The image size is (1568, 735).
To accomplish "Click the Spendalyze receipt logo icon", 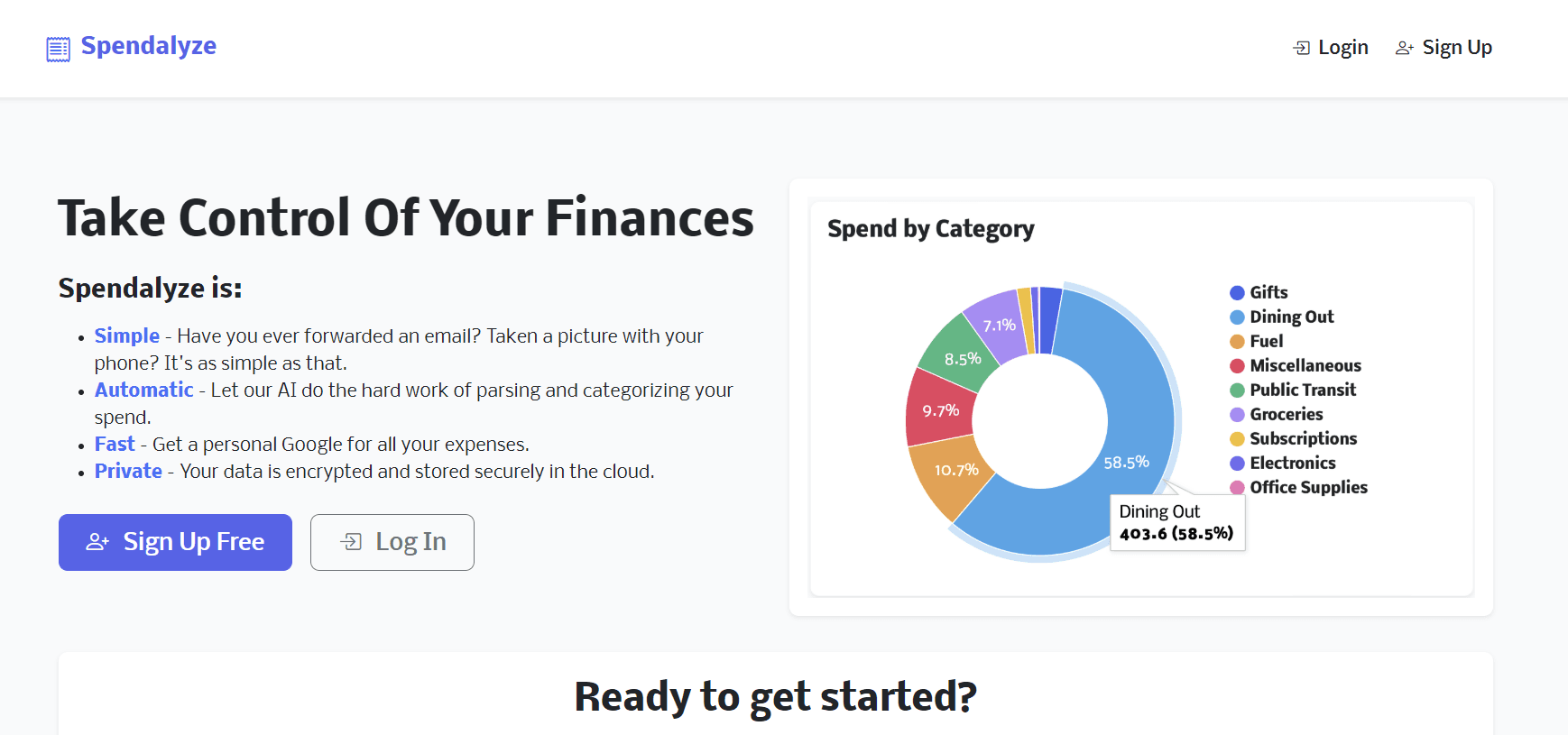I will pos(58,49).
